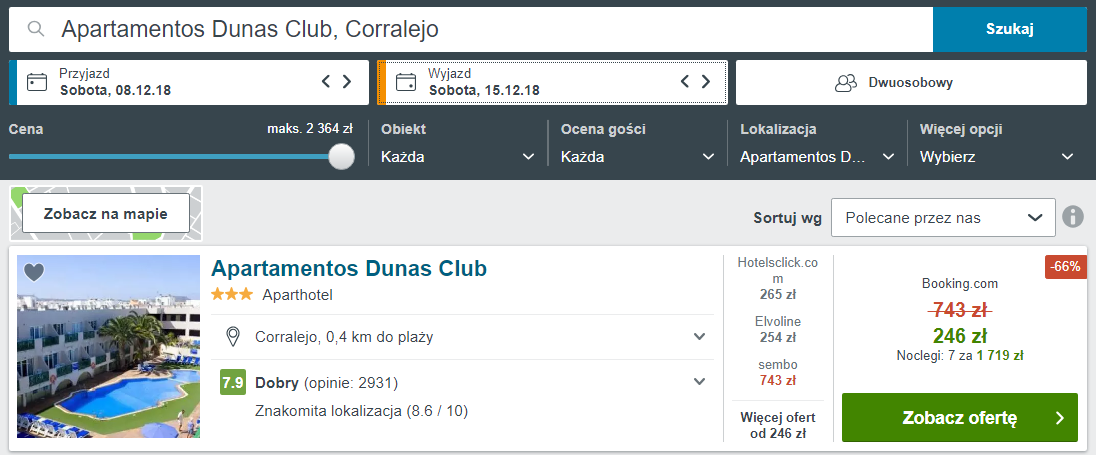Open the arrival date calendar icon

36,82
